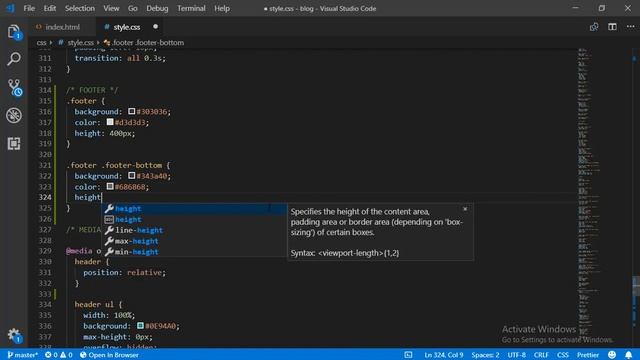Open the Manage gear settings icon
This screenshot has width=640, height=360.
pos(14,336)
